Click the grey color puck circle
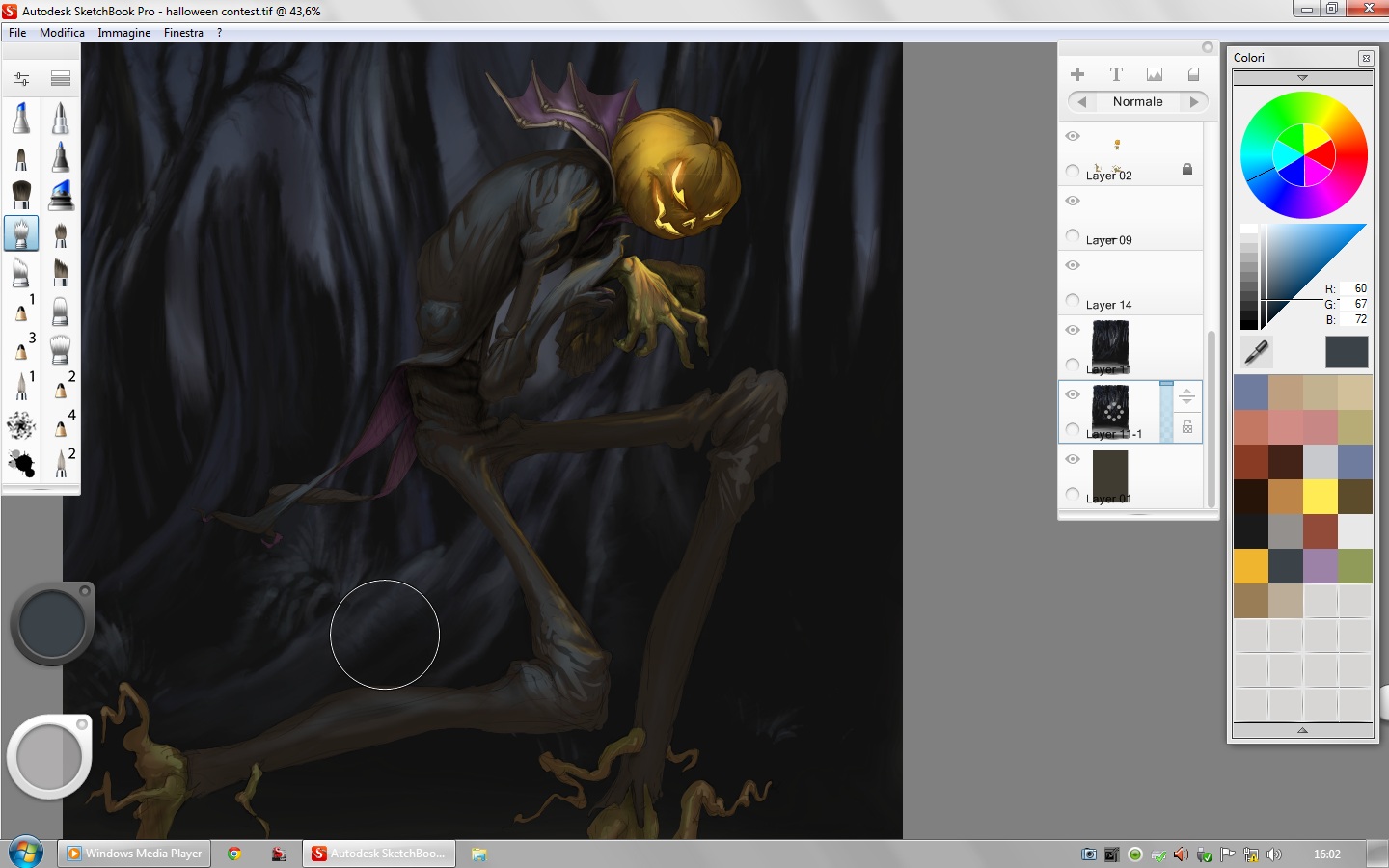1389x868 pixels. pyautogui.click(x=49, y=756)
